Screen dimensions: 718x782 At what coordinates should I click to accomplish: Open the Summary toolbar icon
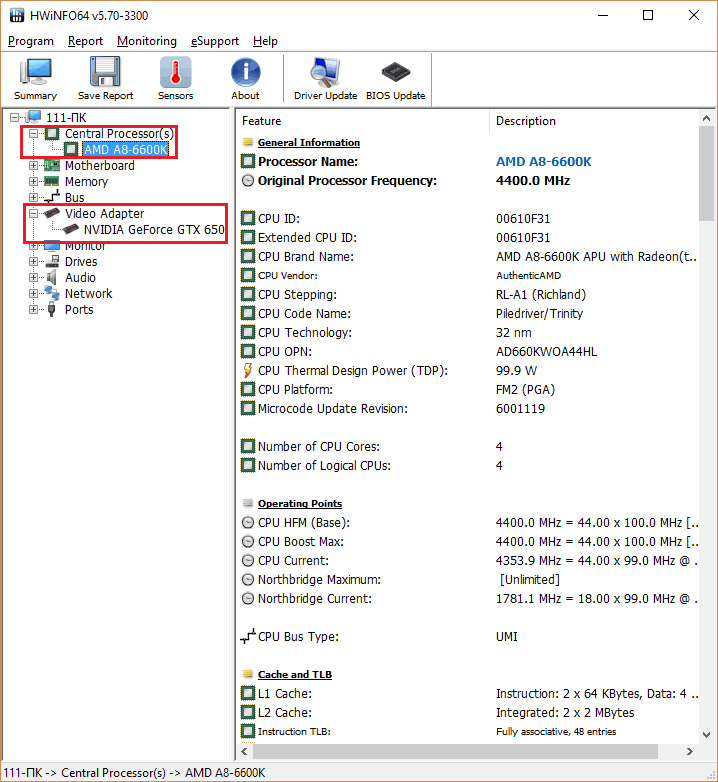pyautogui.click(x=35, y=79)
